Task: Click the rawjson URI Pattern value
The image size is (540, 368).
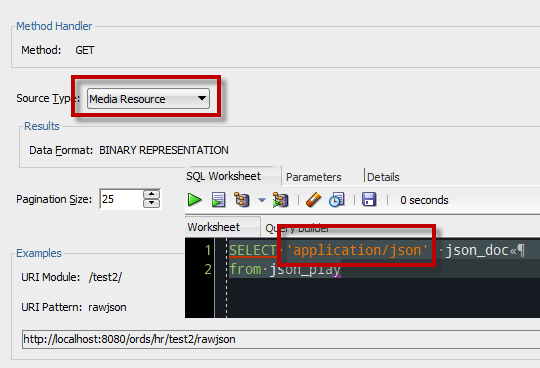Action: coord(107,307)
